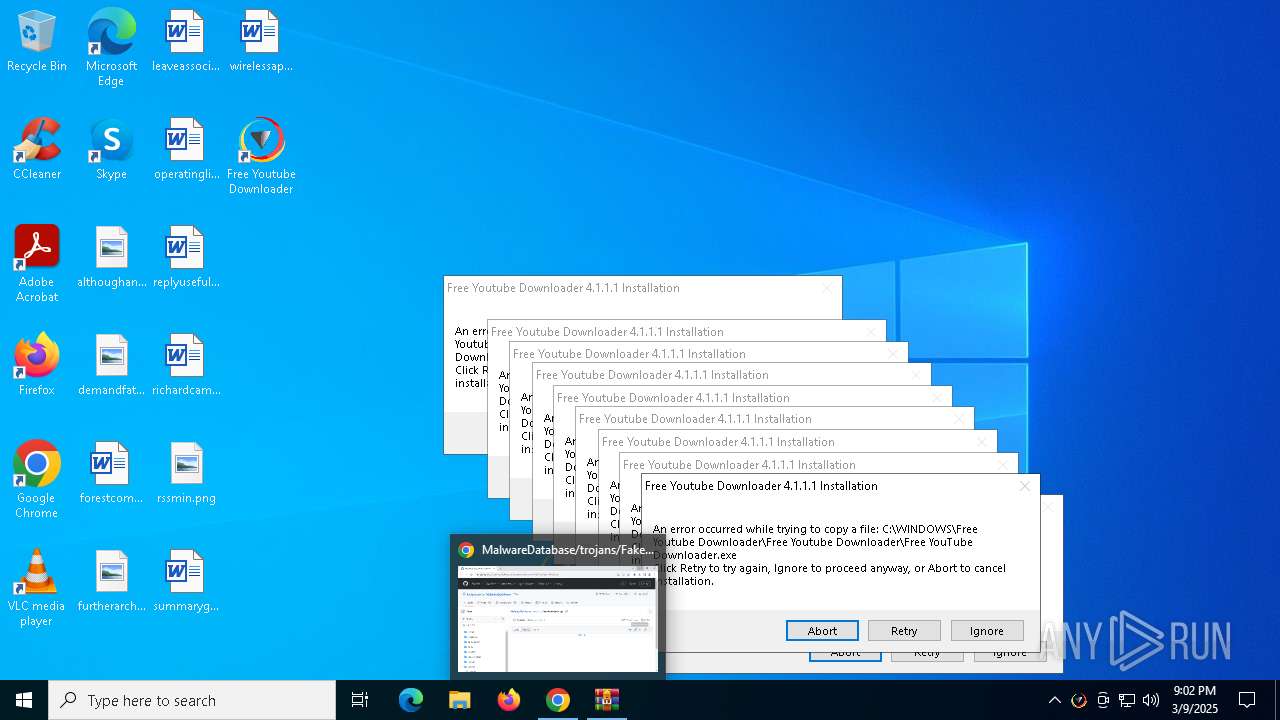
Task: Open Google Chrome desktop shortcut
Action: [x=37, y=479]
